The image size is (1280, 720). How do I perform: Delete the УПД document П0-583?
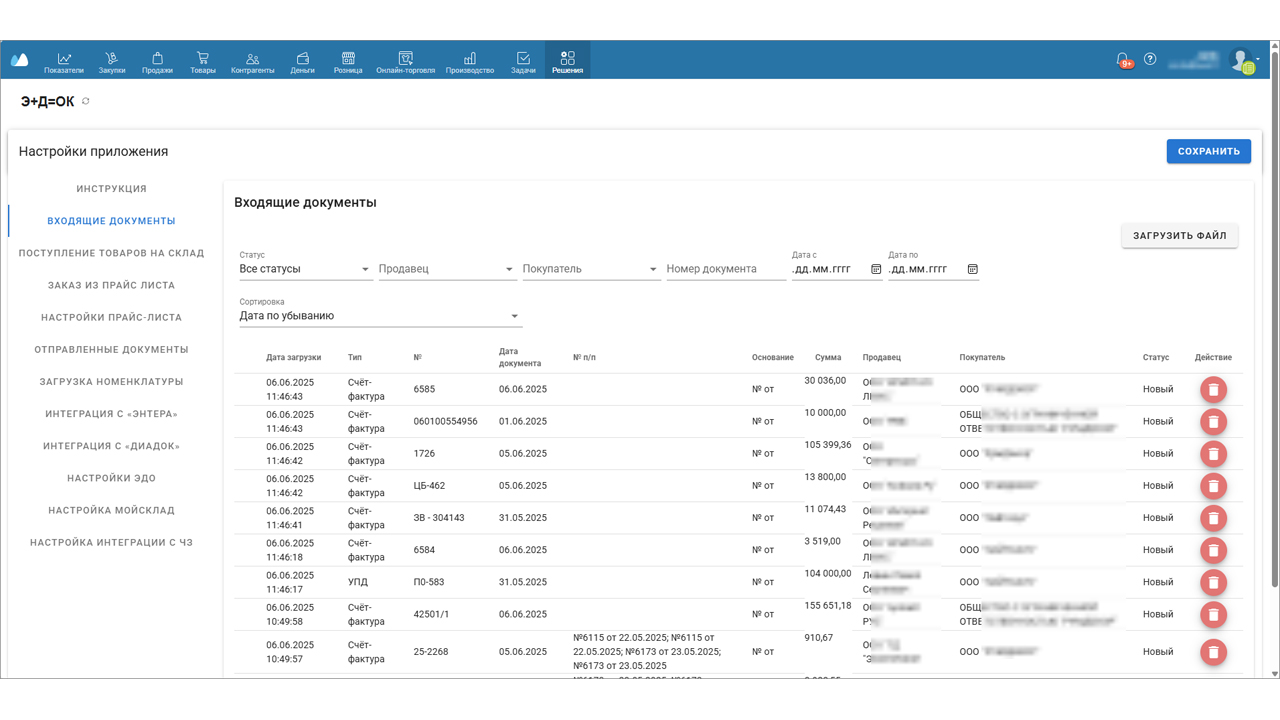pos(1213,583)
